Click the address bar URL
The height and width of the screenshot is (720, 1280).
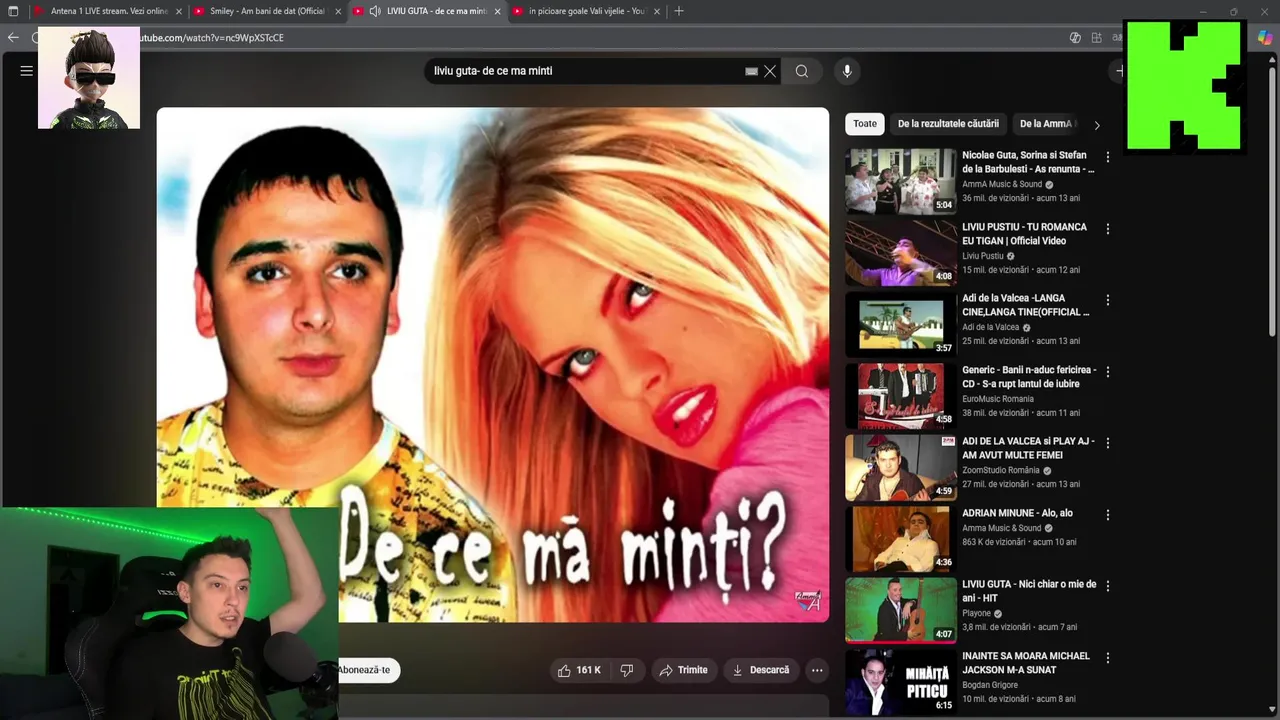point(212,38)
